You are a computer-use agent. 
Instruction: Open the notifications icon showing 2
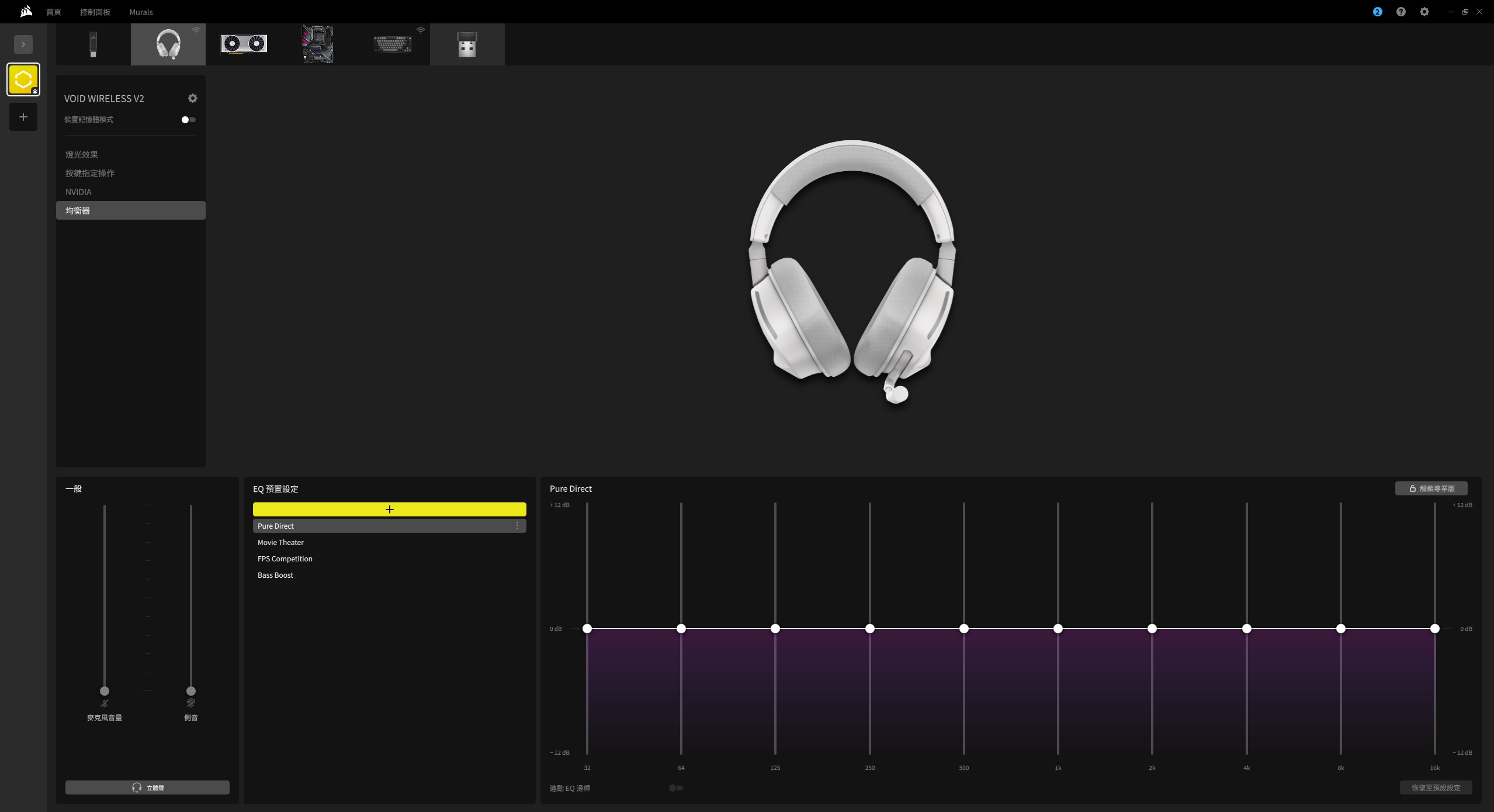[x=1377, y=12]
